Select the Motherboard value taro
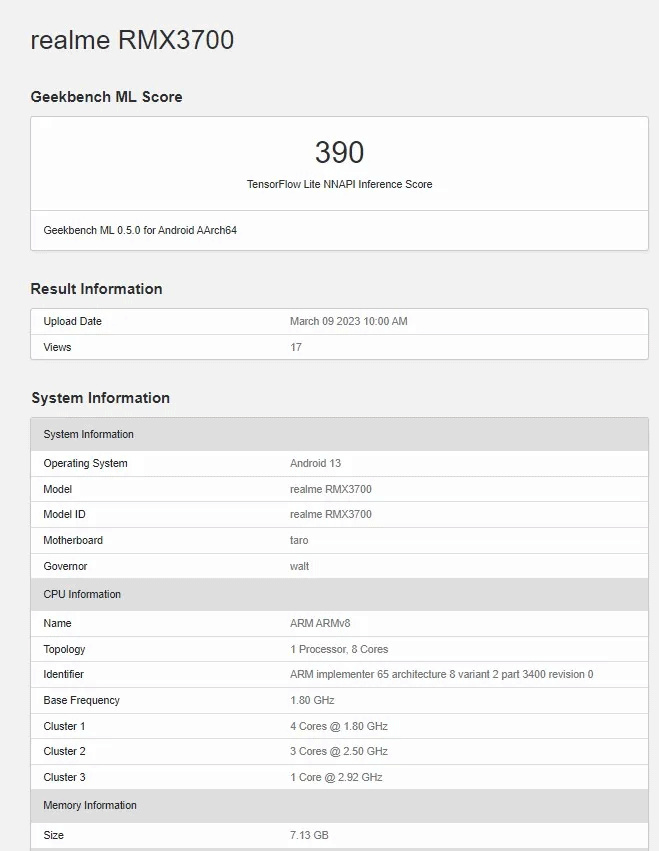The height and width of the screenshot is (851, 659). pyautogui.click(x=299, y=540)
